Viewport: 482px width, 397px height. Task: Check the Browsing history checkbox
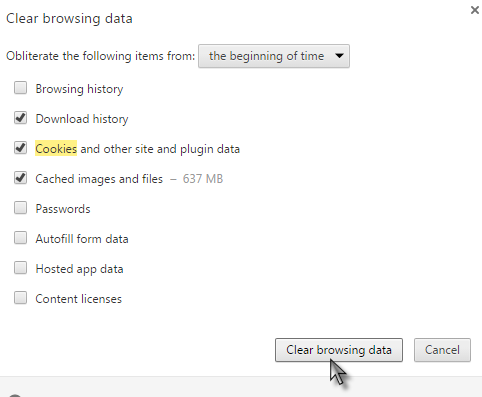(x=20, y=88)
